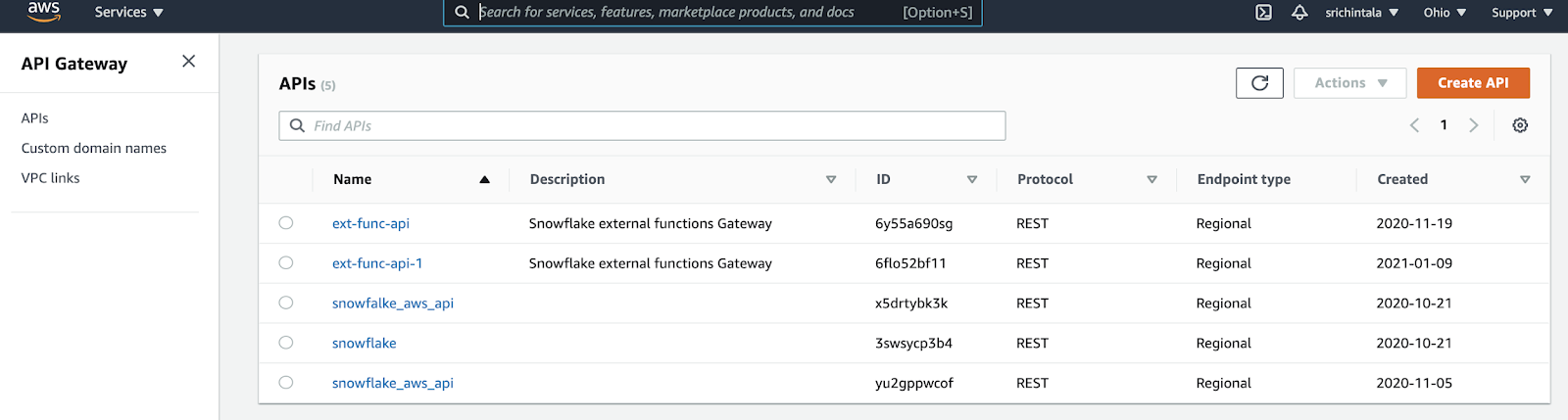Open Custom domain names in sidebar
Screen dimensions: 1568x420
point(94,148)
